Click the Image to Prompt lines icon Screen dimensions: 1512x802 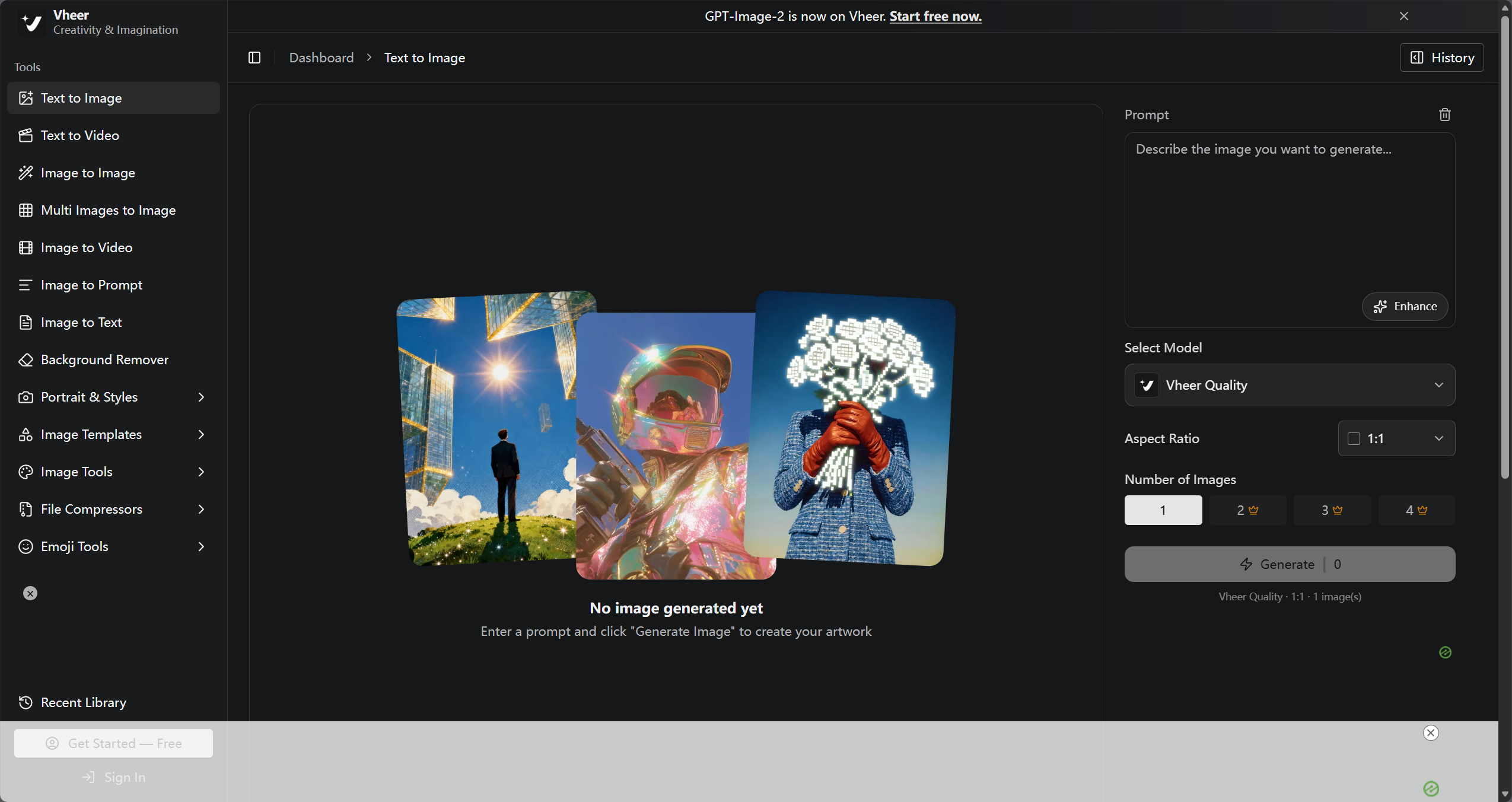pos(26,285)
